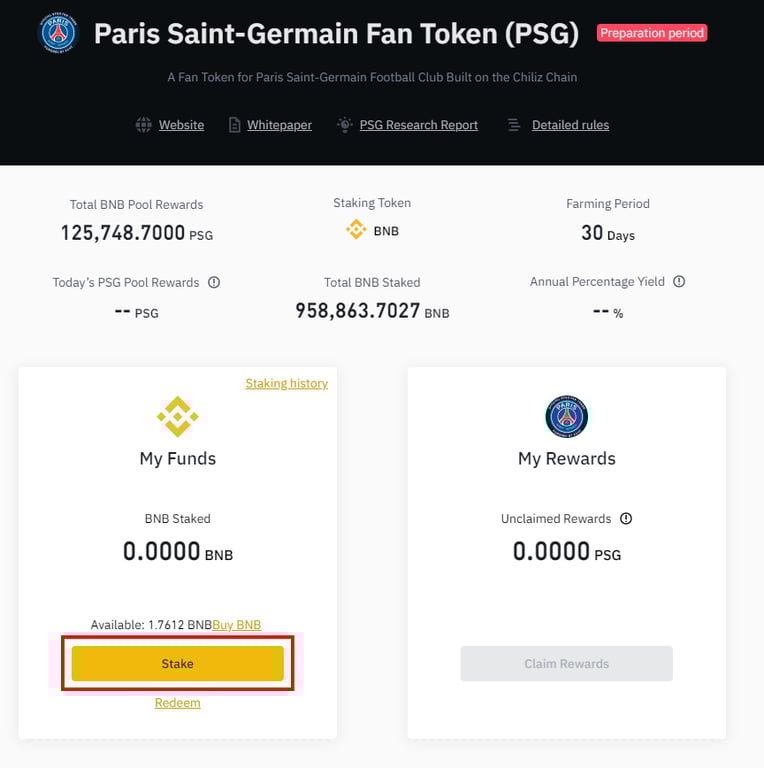Follow the Buy BNB link
764x768 pixels.
tap(237, 625)
